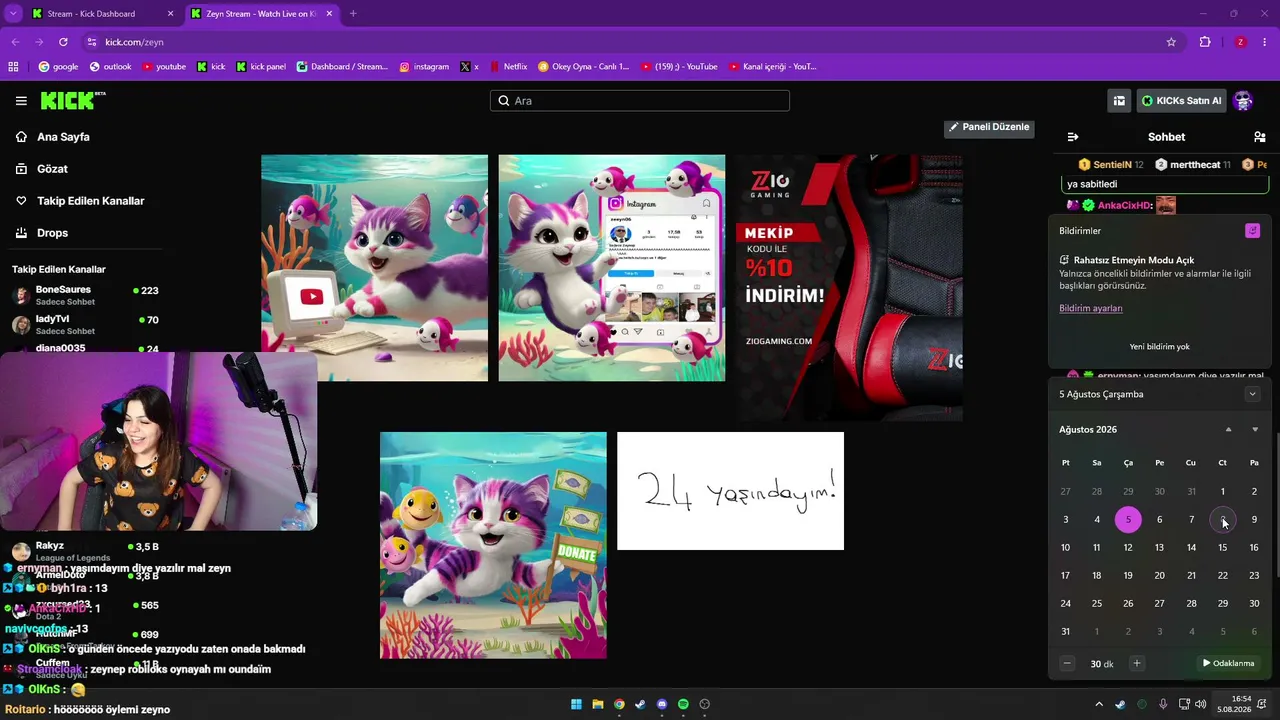
Task: Click the Ara search field
Action: (640, 100)
